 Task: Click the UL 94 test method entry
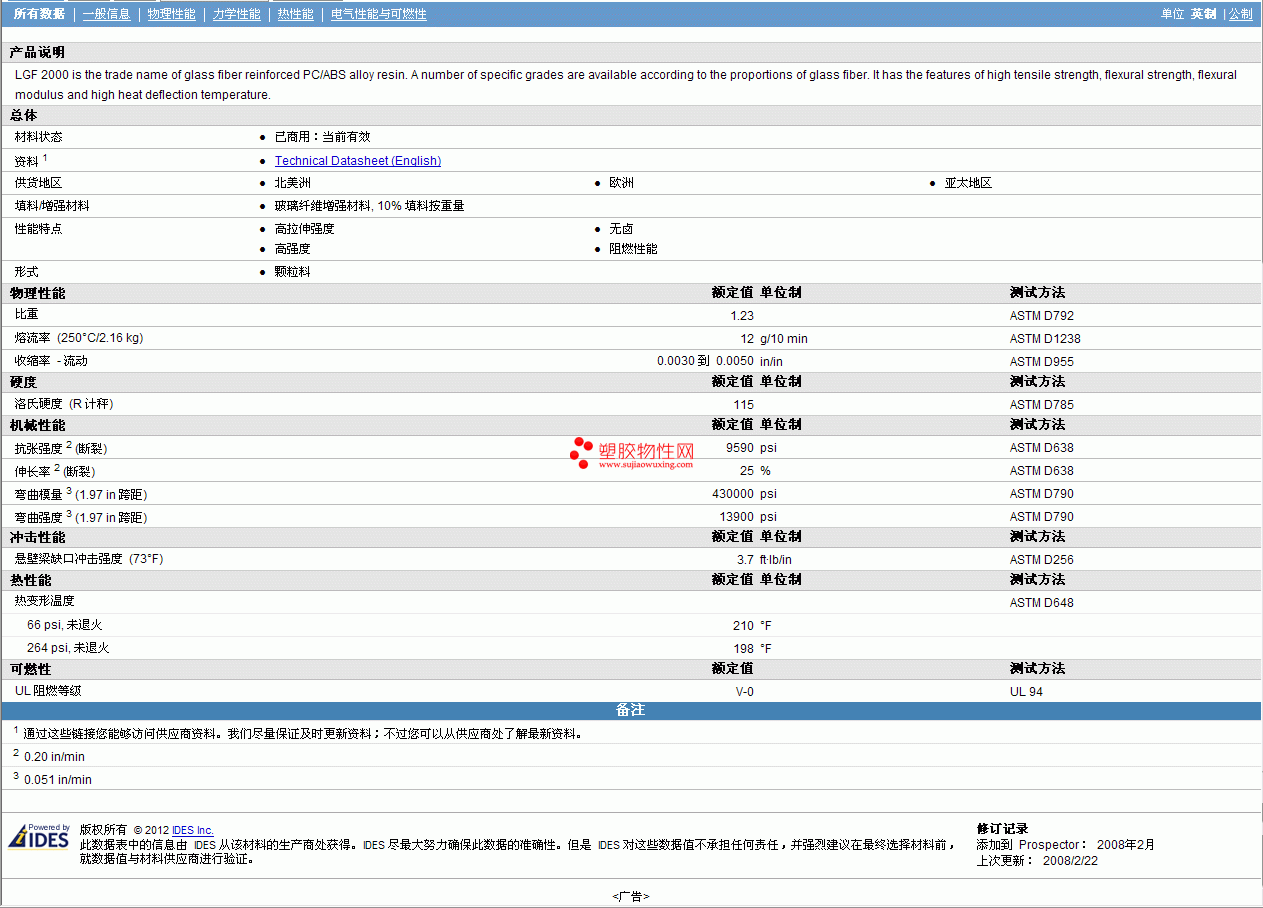(1027, 692)
